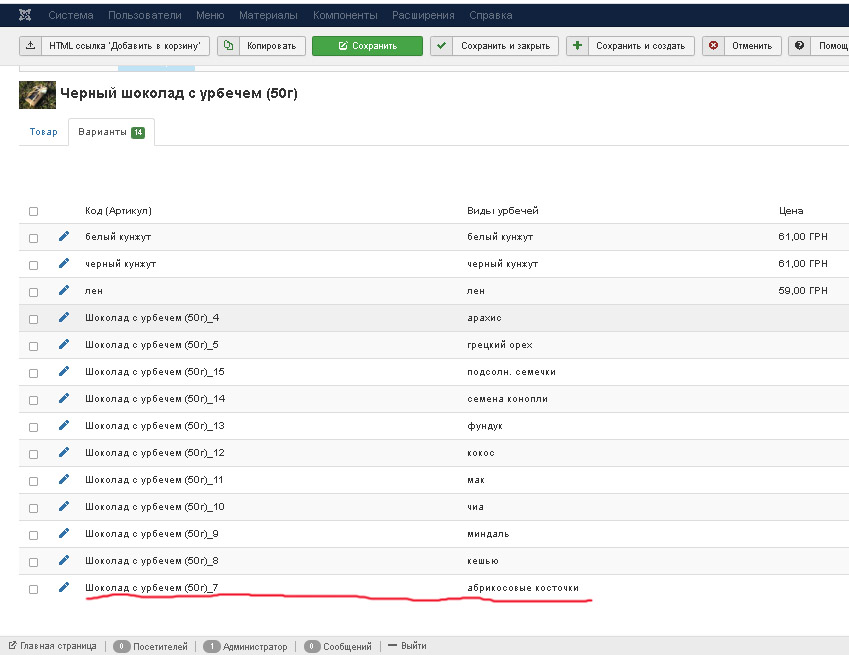This screenshot has width=849, height=655.
Task: Open the Меню dropdown menu
Action: [210, 15]
